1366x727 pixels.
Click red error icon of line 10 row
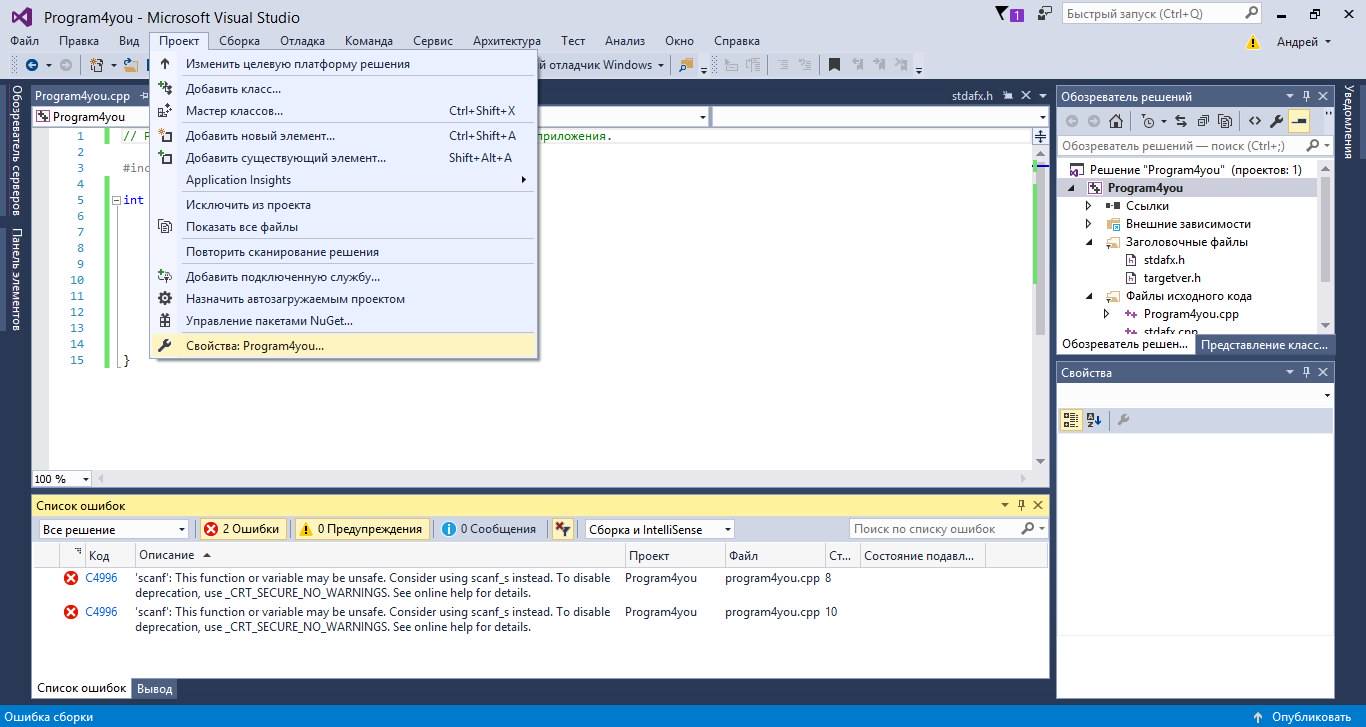click(x=70, y=612)
